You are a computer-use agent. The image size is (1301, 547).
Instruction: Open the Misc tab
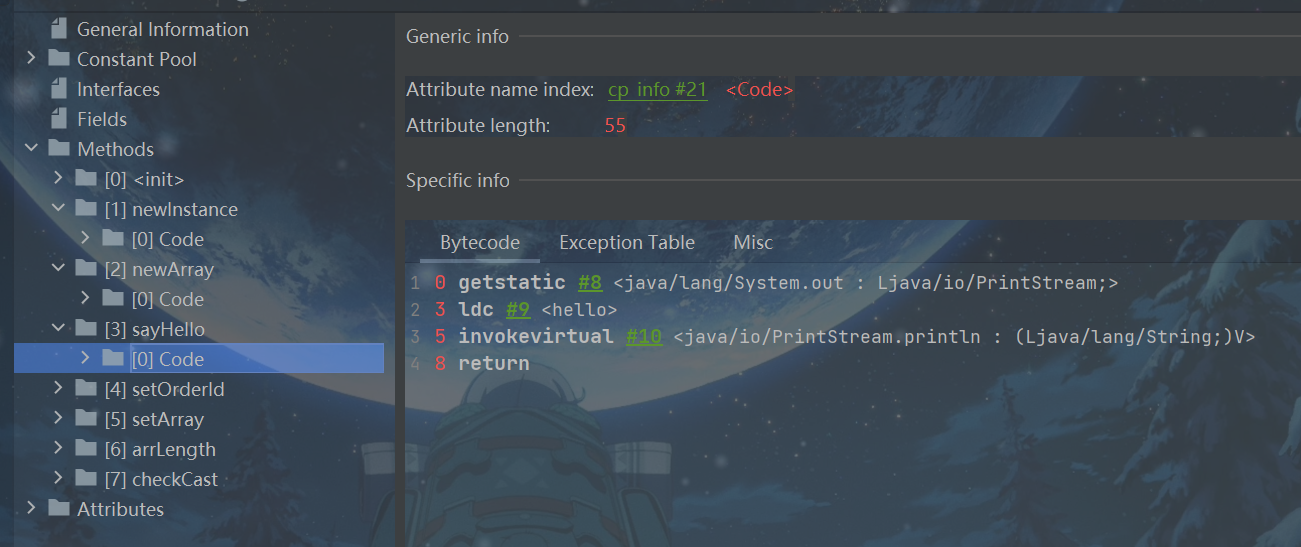pos(753,243)
